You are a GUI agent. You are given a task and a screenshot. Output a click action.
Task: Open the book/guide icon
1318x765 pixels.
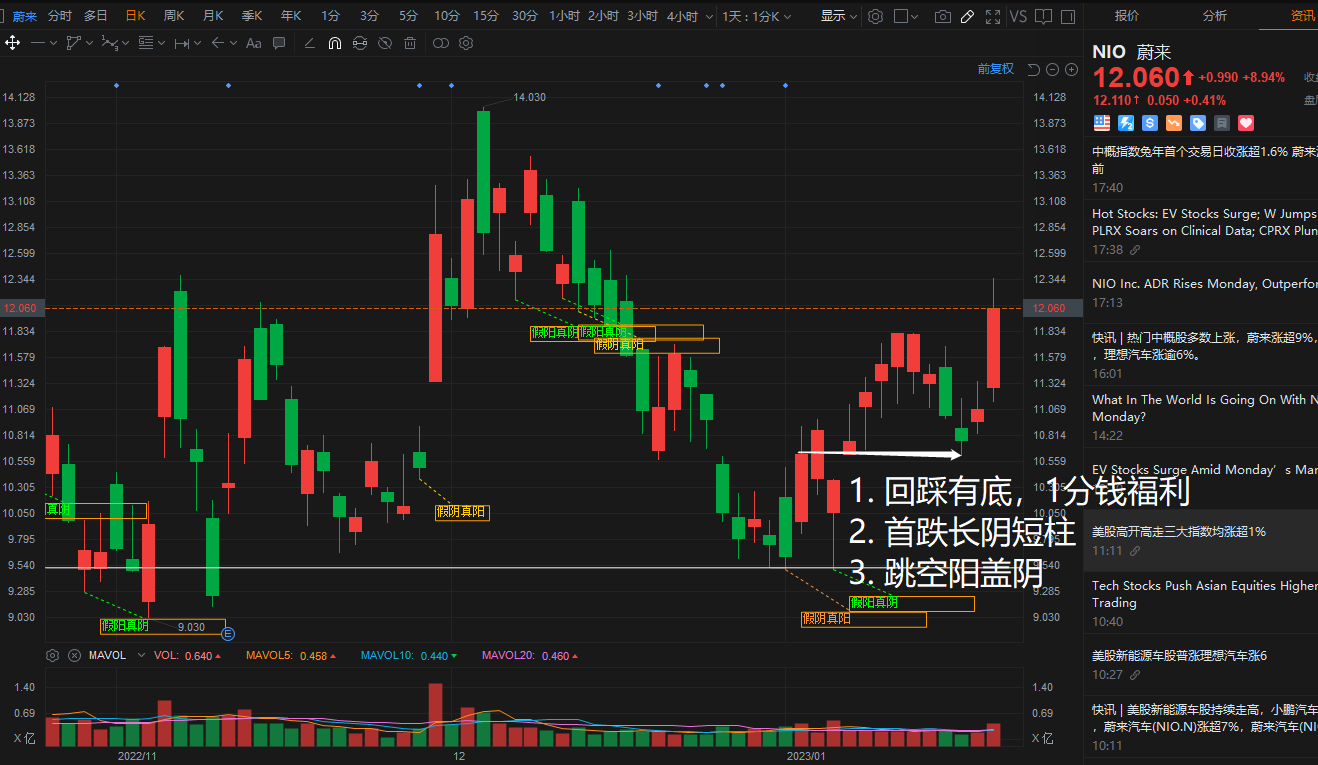click(x=1043, y=16)
